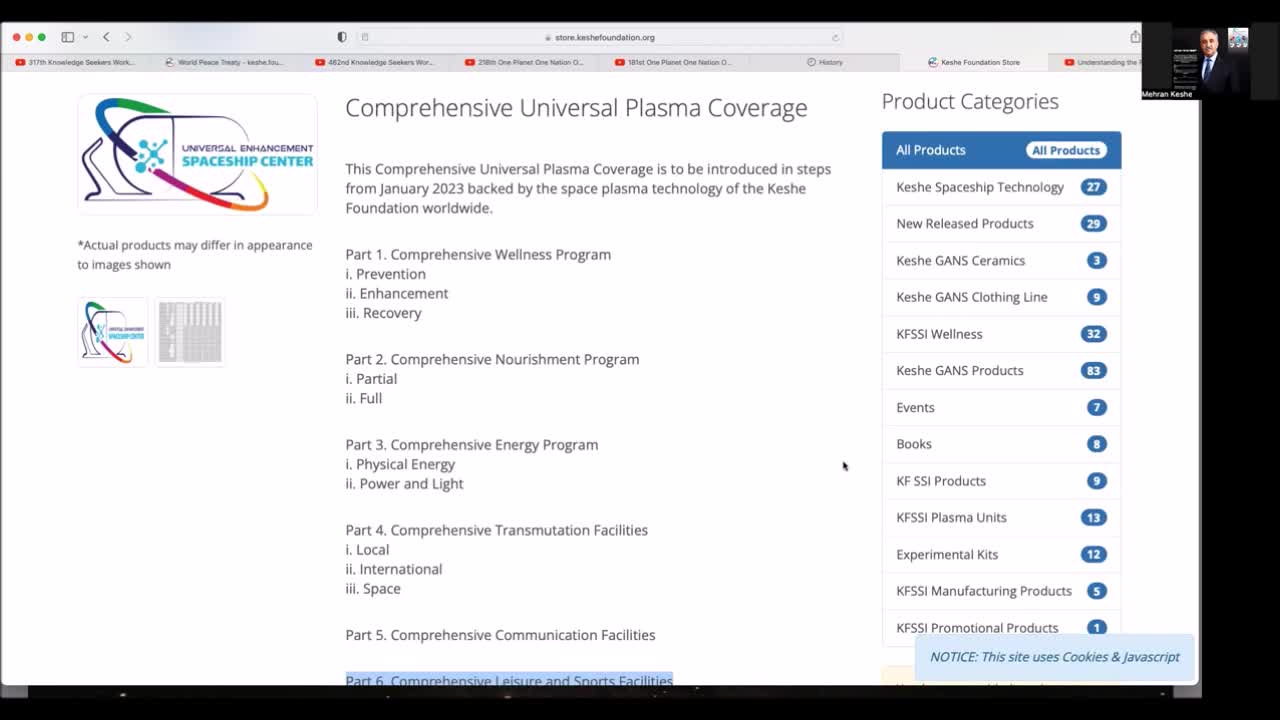Click the highlighted Part 6 Leisure and Sports line

pyautogui.click(x=509, y=680)
